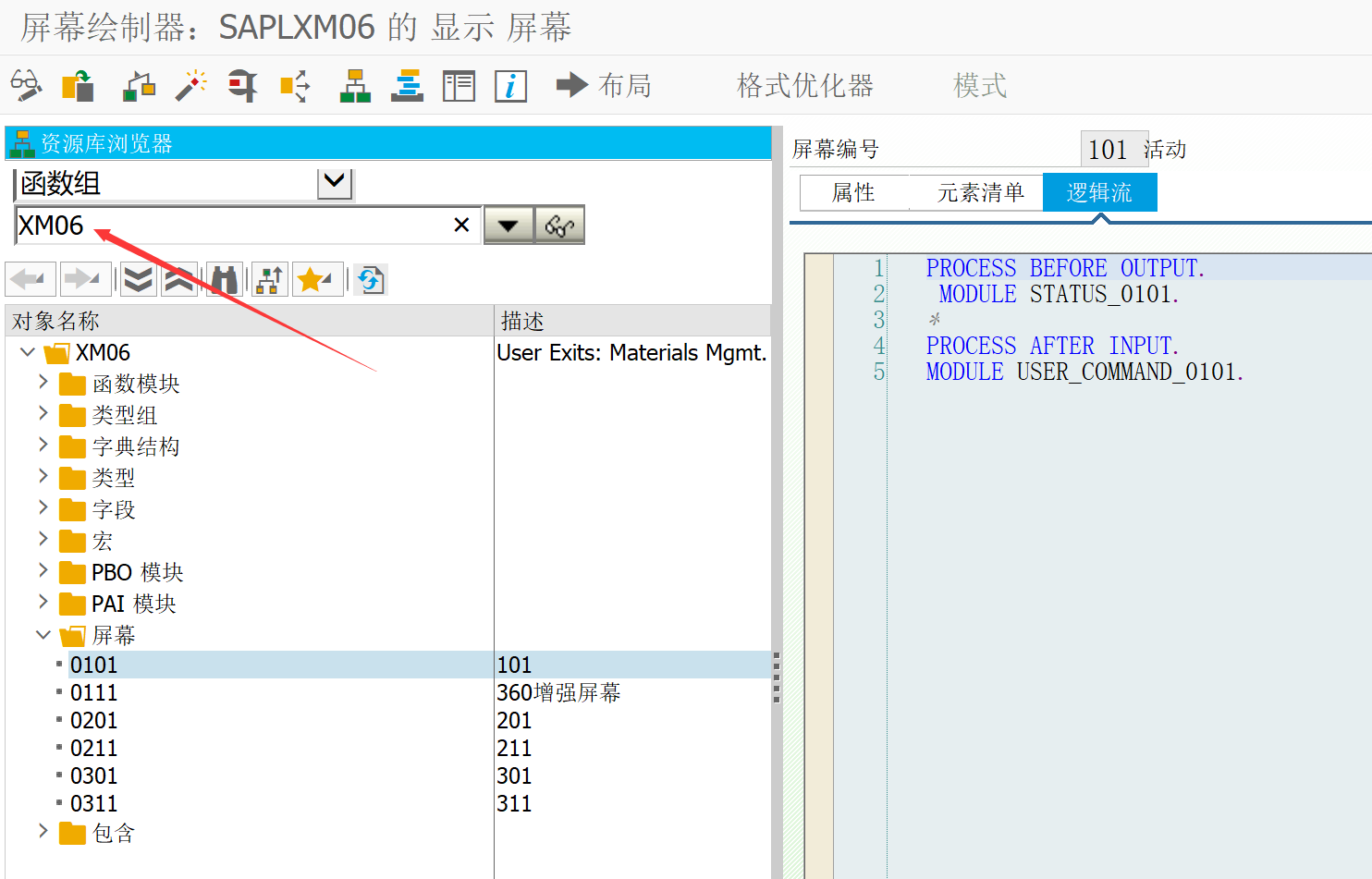Select screen 0211 in the tree
Viewport: 1372px width, 879px height.
[x=93, y=748]
